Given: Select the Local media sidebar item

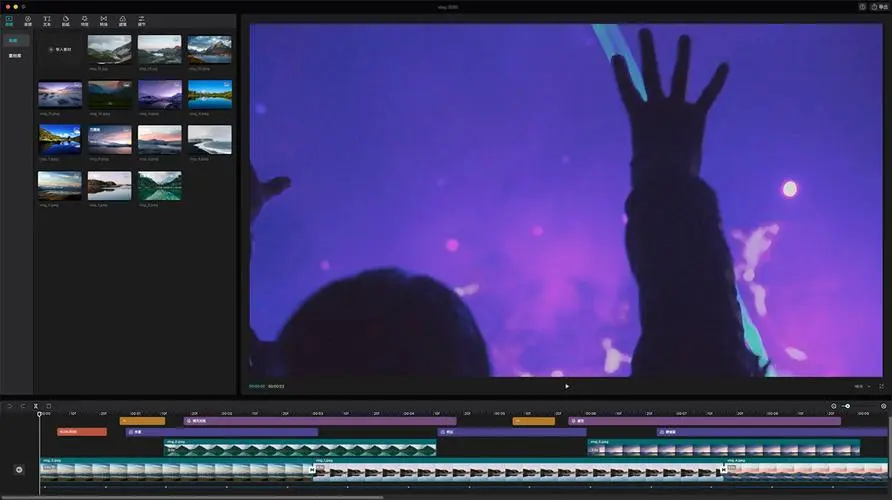Looking at the screenshot, I should point(15,41).
